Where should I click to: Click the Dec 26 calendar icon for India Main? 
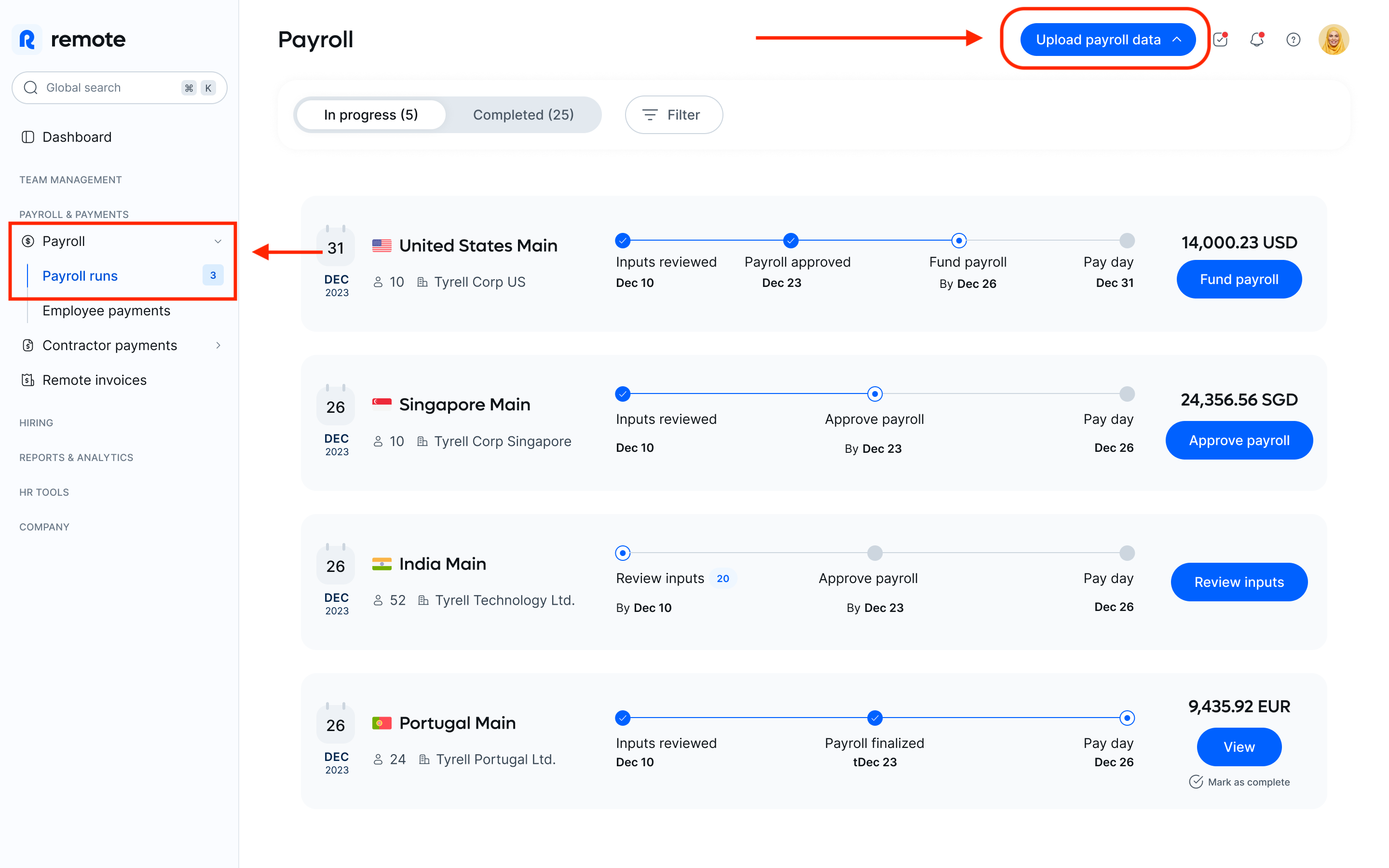[336, 564]
